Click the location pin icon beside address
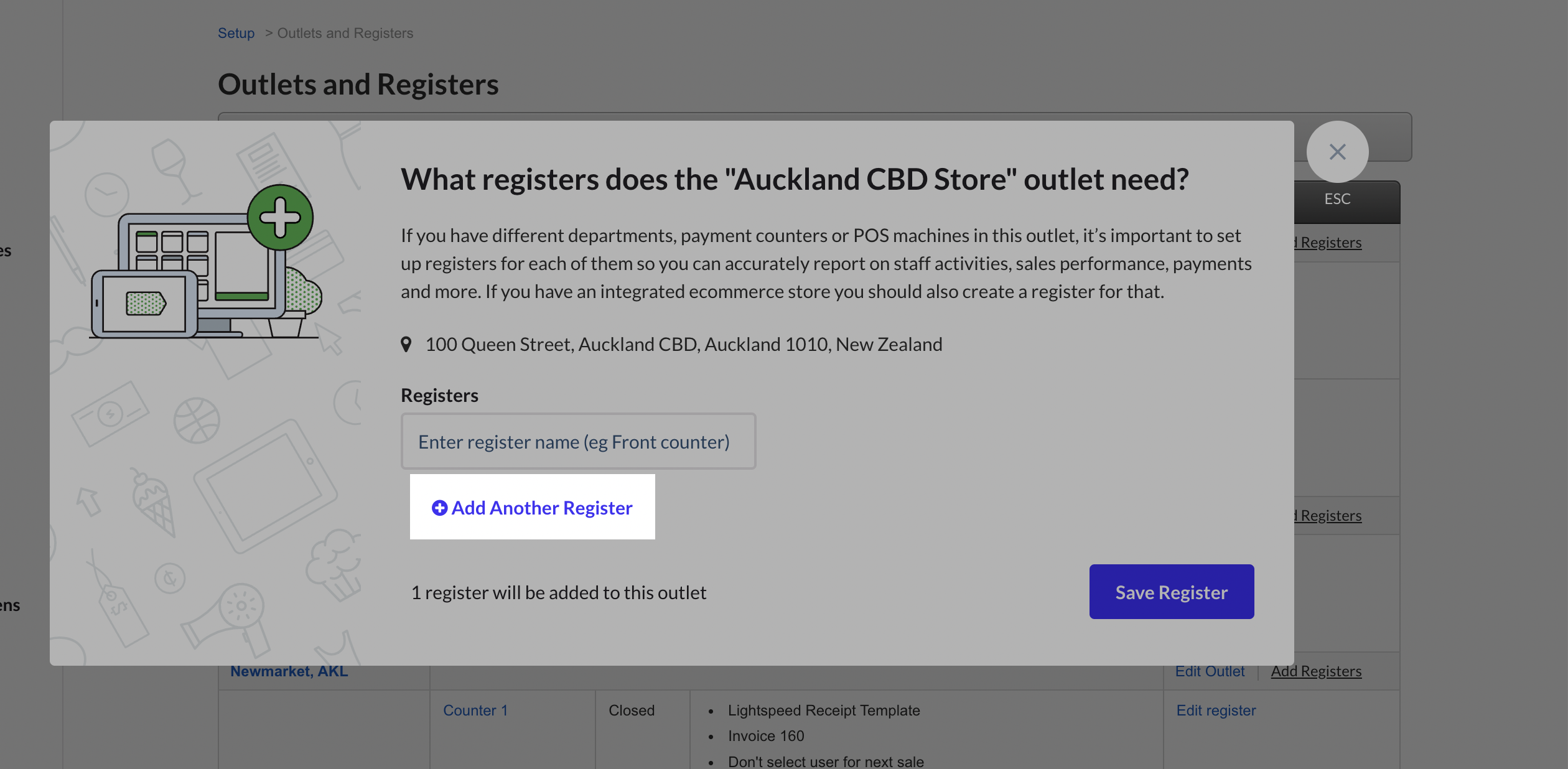 pyautogui.click(x=406, y=345)
